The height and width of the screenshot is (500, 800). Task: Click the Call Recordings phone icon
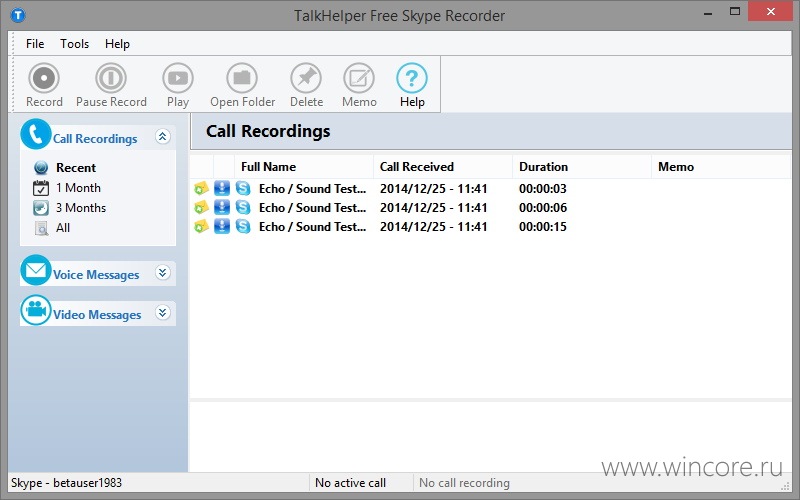36,135
